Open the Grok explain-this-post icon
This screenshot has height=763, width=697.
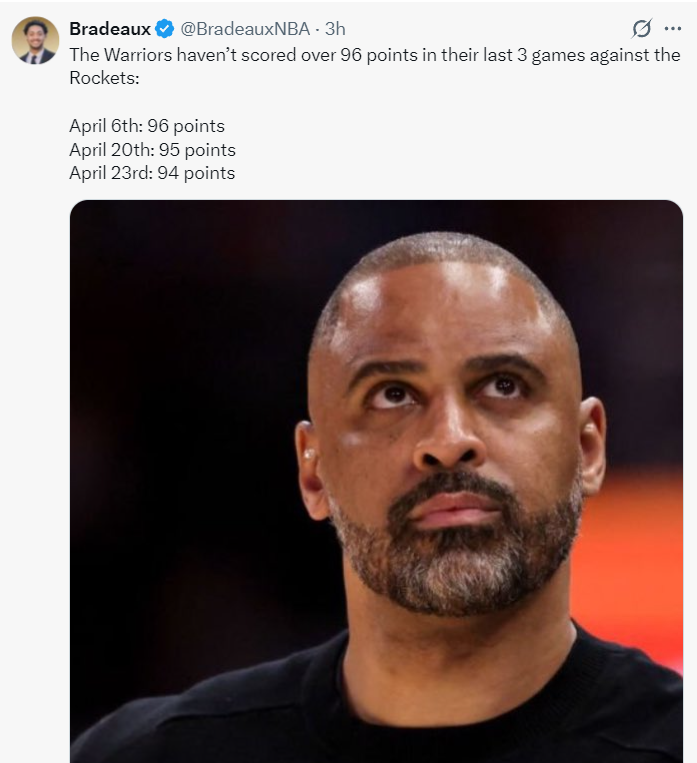point(642,29)
